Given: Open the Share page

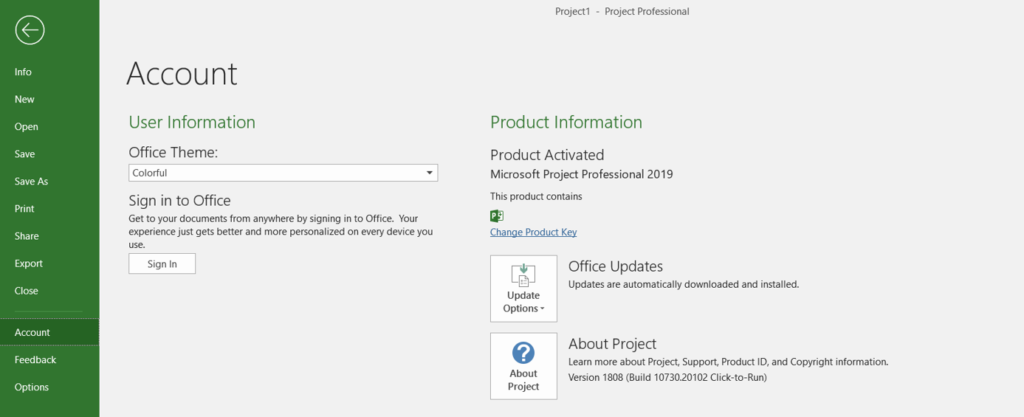Looking at the screenshot, I should coord(26,236).
